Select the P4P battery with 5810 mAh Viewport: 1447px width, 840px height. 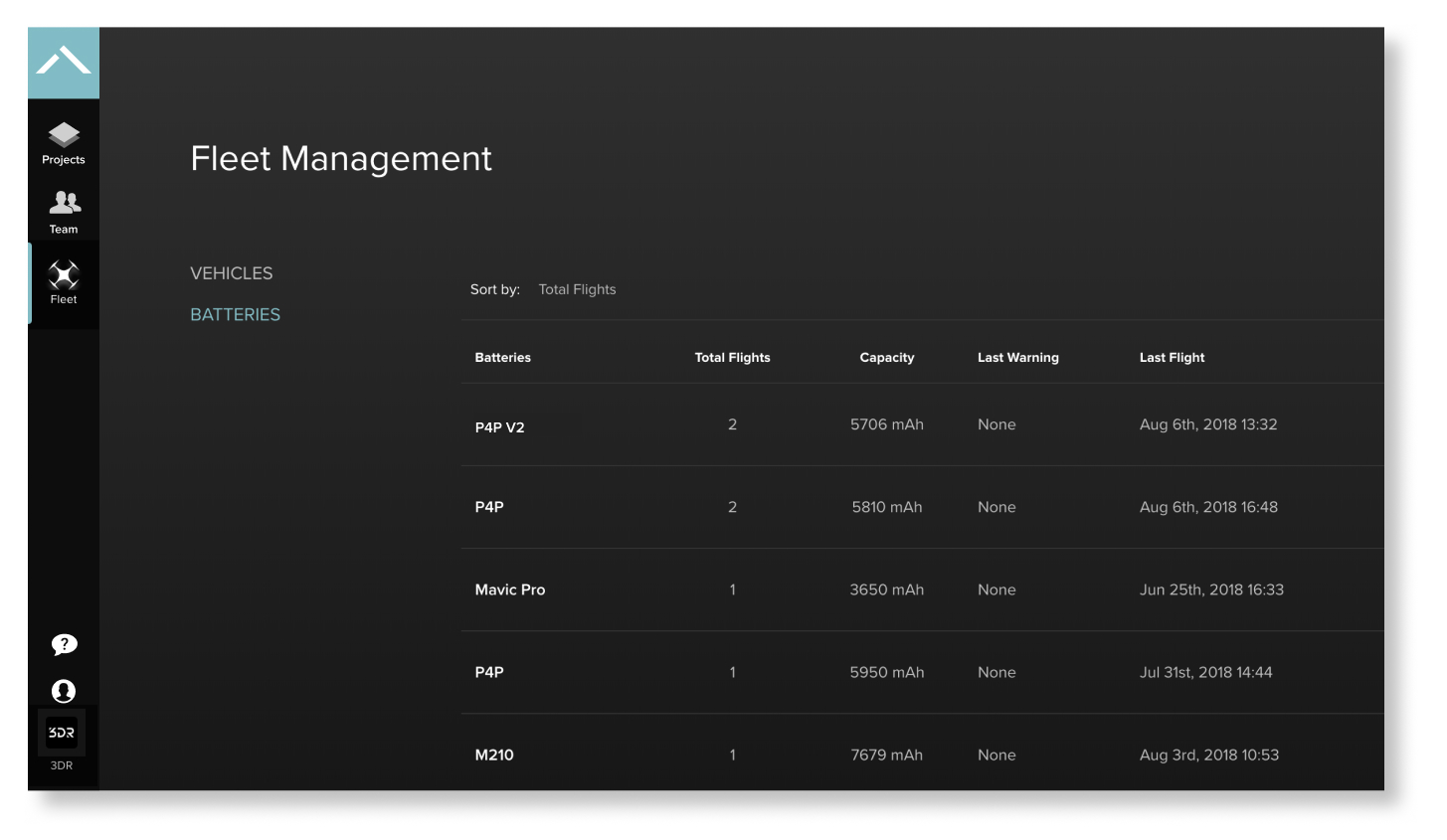point(923,508)
